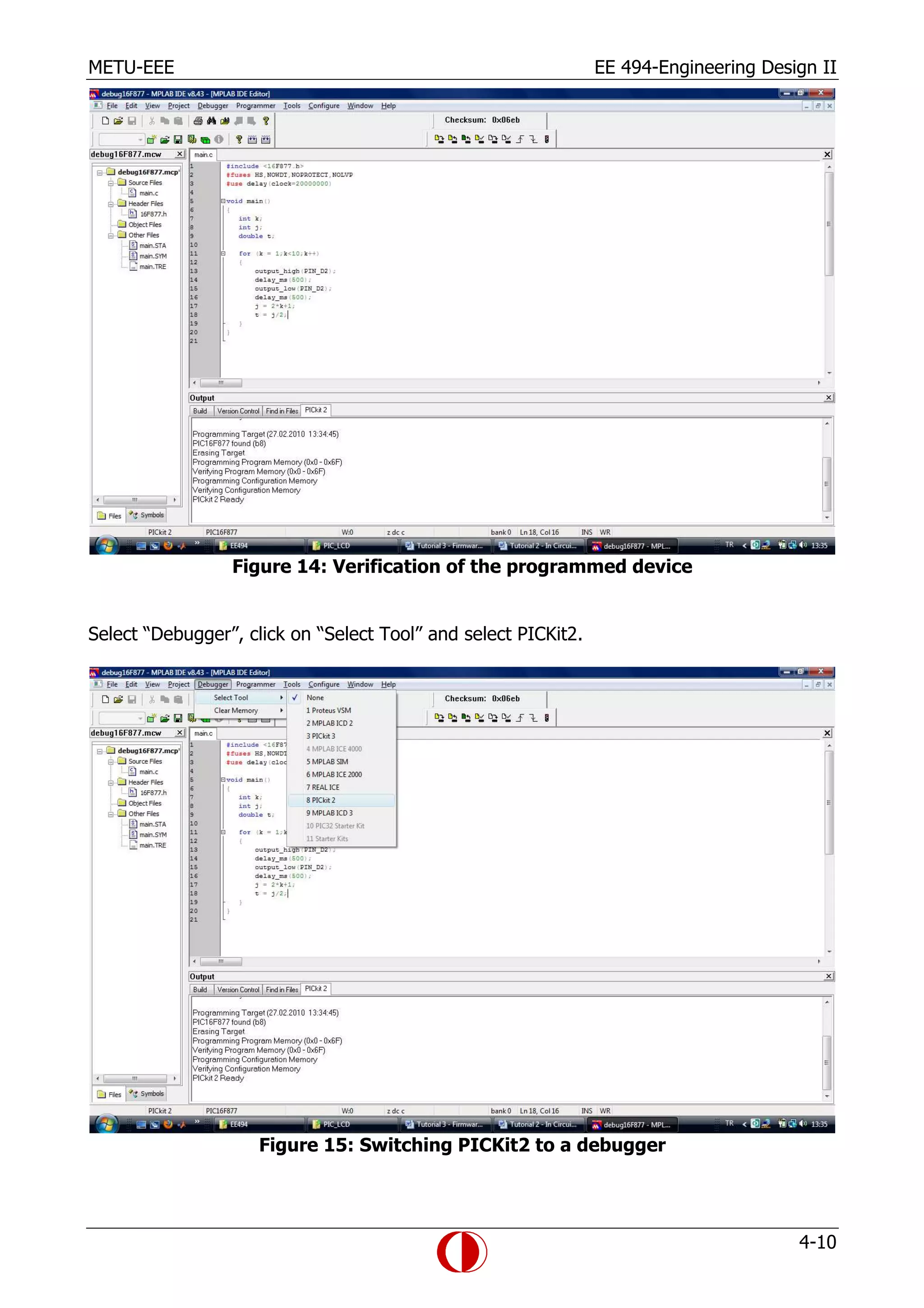Click Save Workspace icon in Figure 15 project toolbar
924x1308 pixels.
pos(178,719)
